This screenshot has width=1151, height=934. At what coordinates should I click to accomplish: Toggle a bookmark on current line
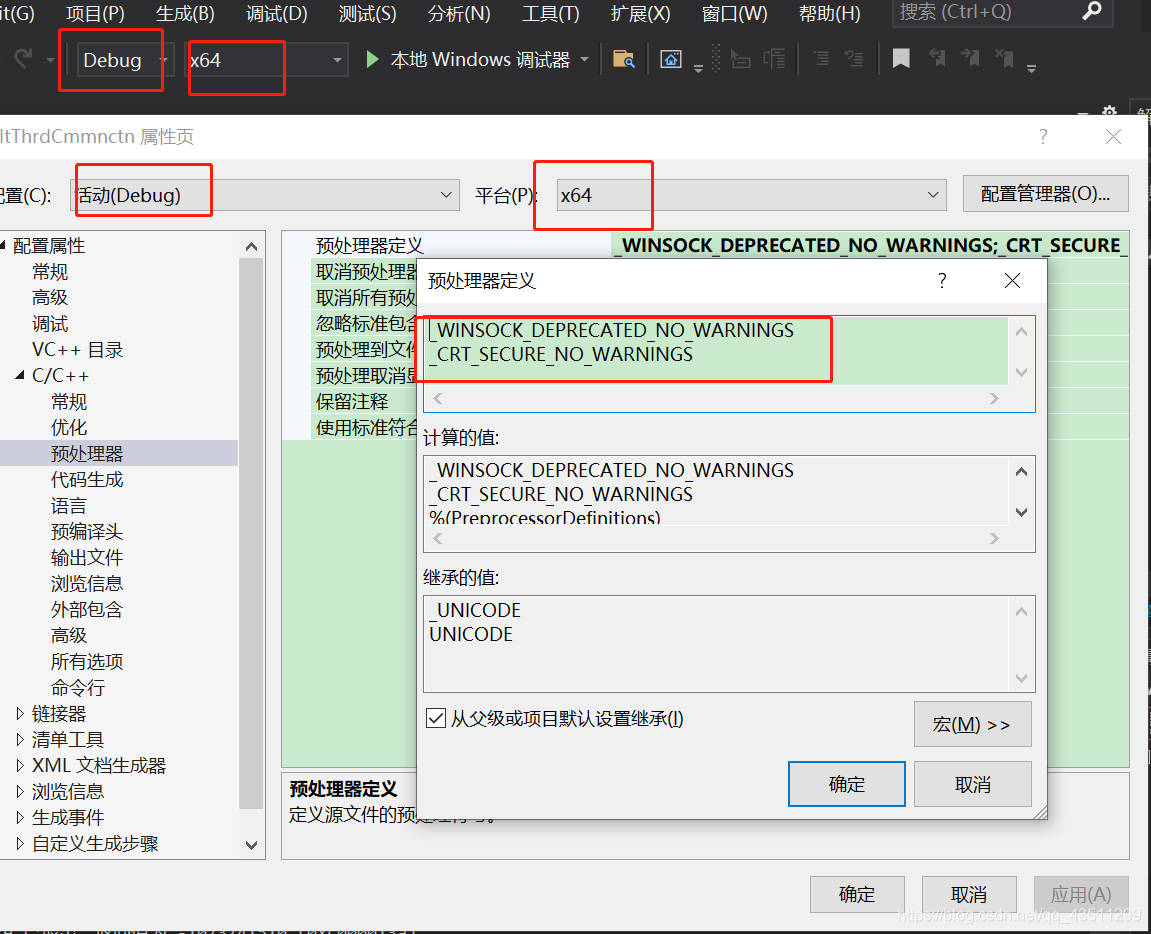click(x=900, y=58)
